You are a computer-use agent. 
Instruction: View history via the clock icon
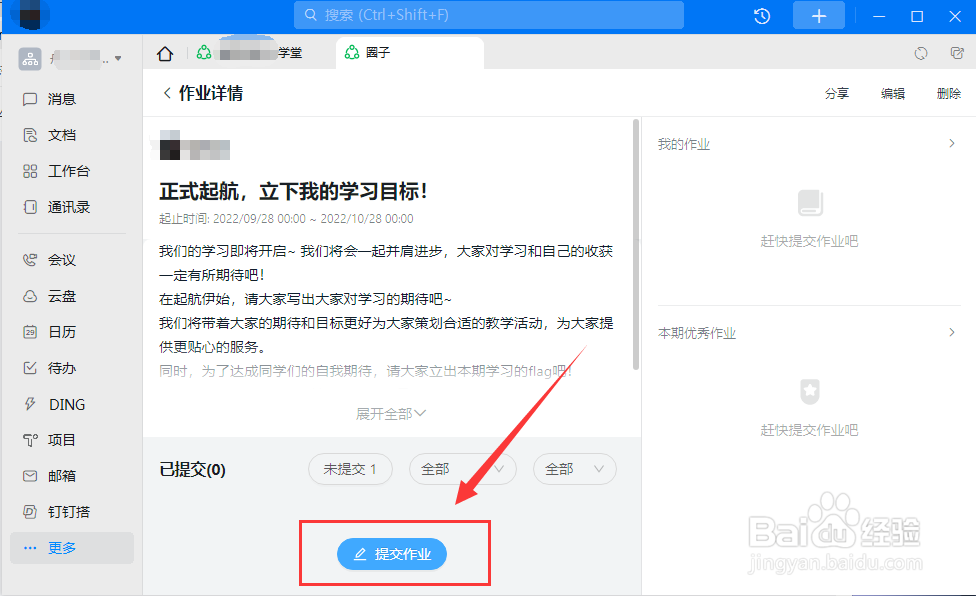(761, 15)
